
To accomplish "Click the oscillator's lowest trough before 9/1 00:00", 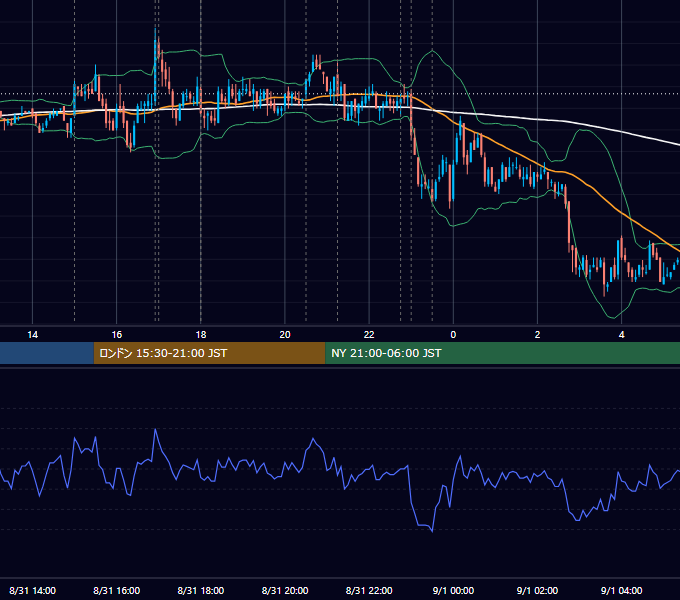I will (x=432, y=531).
